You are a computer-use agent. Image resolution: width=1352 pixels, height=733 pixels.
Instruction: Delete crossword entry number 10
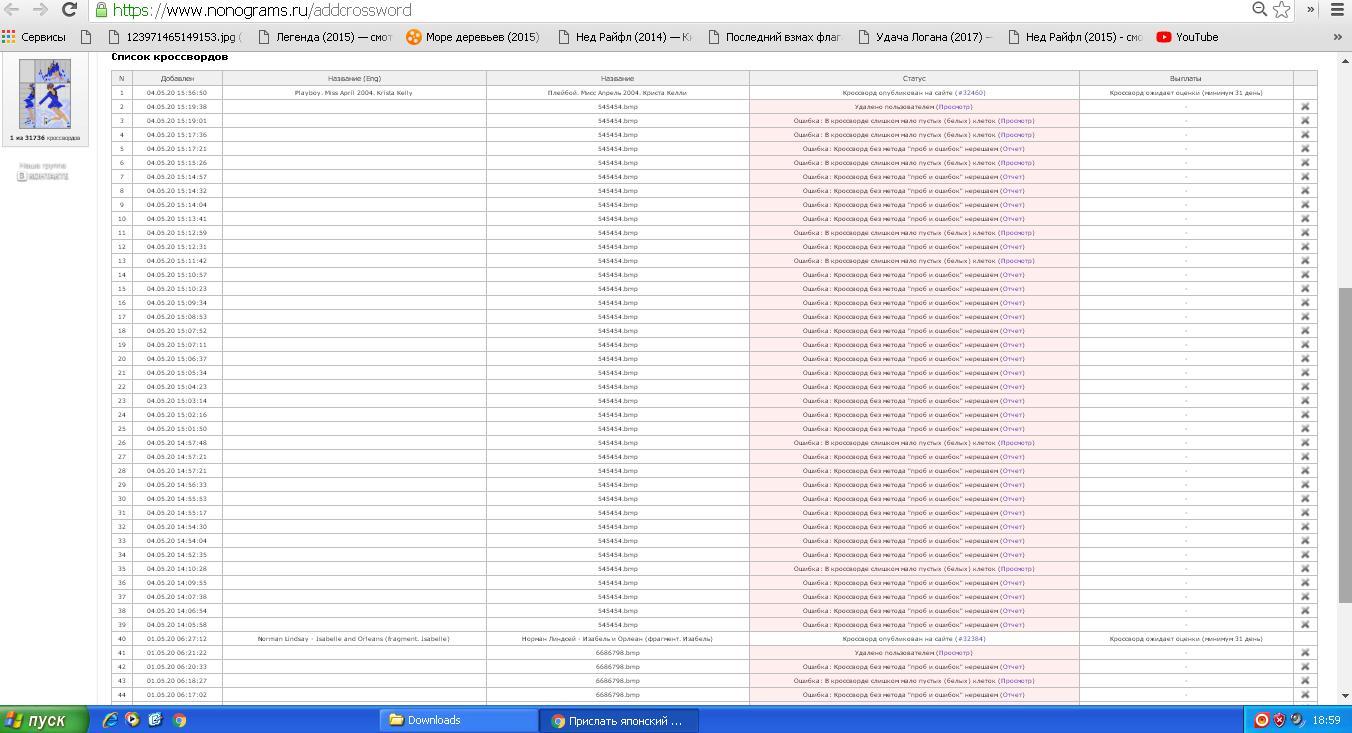tap(1304, 218)
